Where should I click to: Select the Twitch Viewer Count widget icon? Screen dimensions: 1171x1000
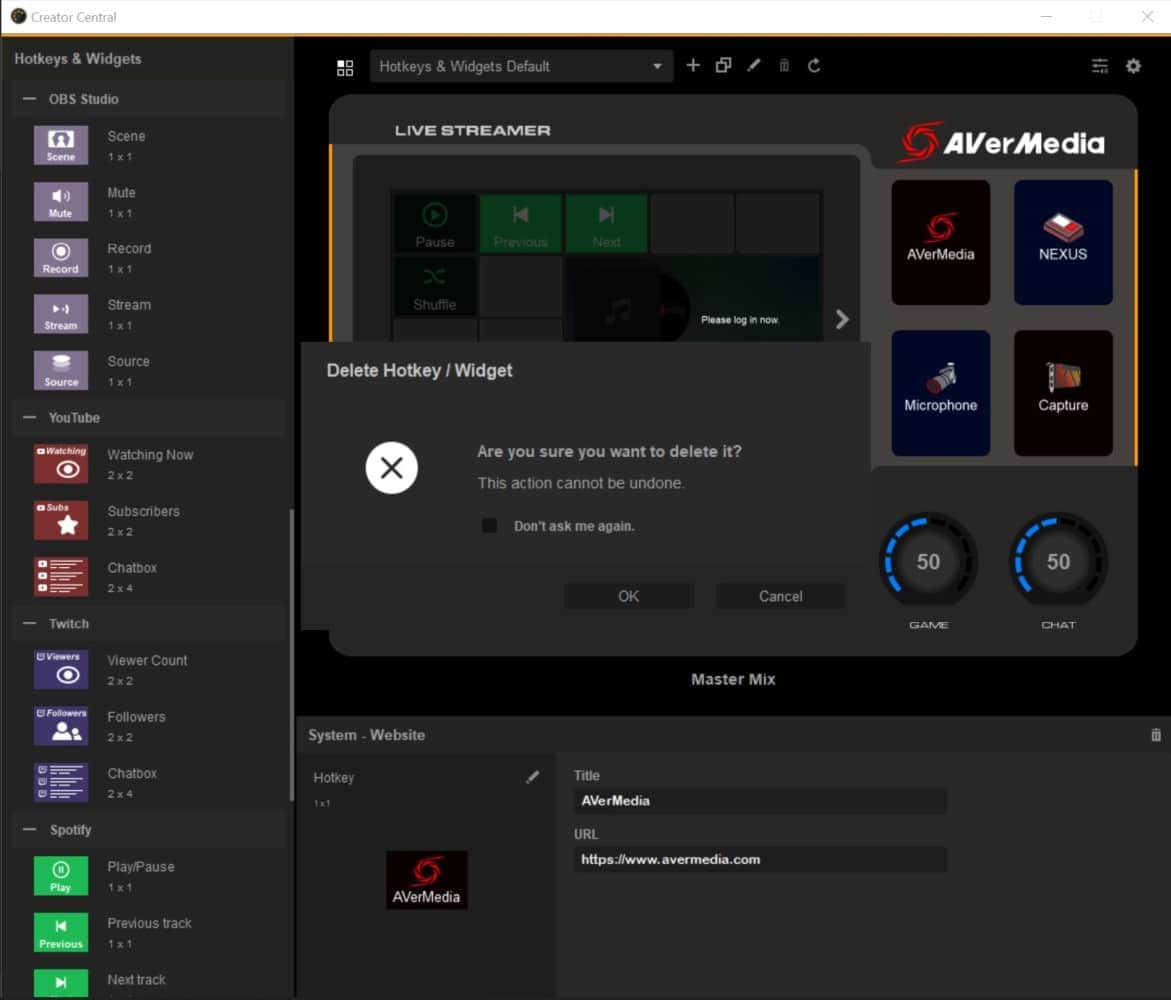pyautogui.click(x=61, y=669)
